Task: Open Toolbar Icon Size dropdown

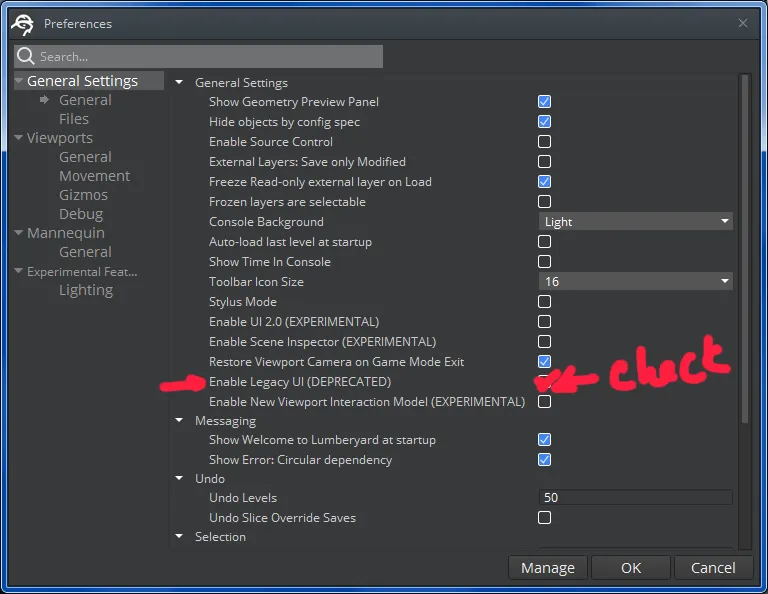Action: click(x=636, y=282)
